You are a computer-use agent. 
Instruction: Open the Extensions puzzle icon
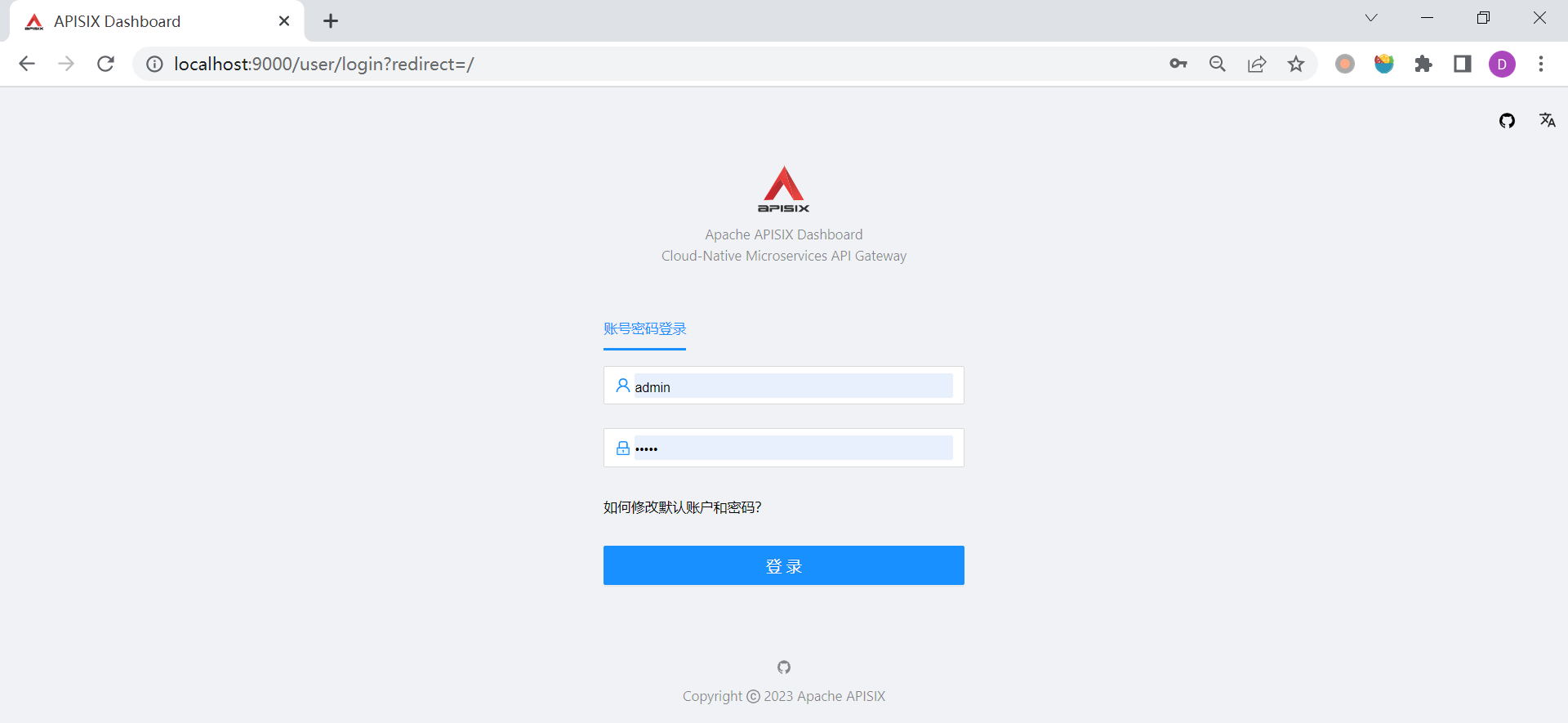[x=1423, y=64]
